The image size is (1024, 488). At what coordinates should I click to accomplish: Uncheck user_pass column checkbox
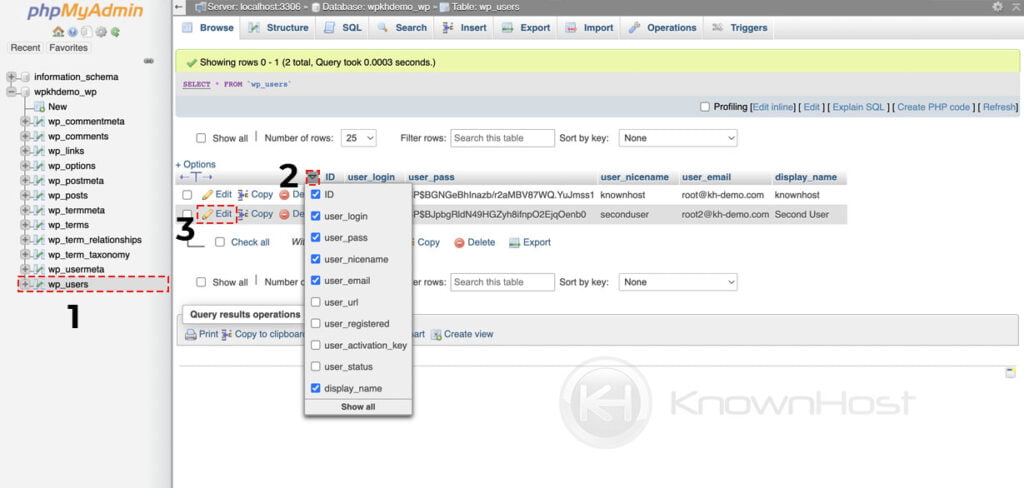click(315, 238)
